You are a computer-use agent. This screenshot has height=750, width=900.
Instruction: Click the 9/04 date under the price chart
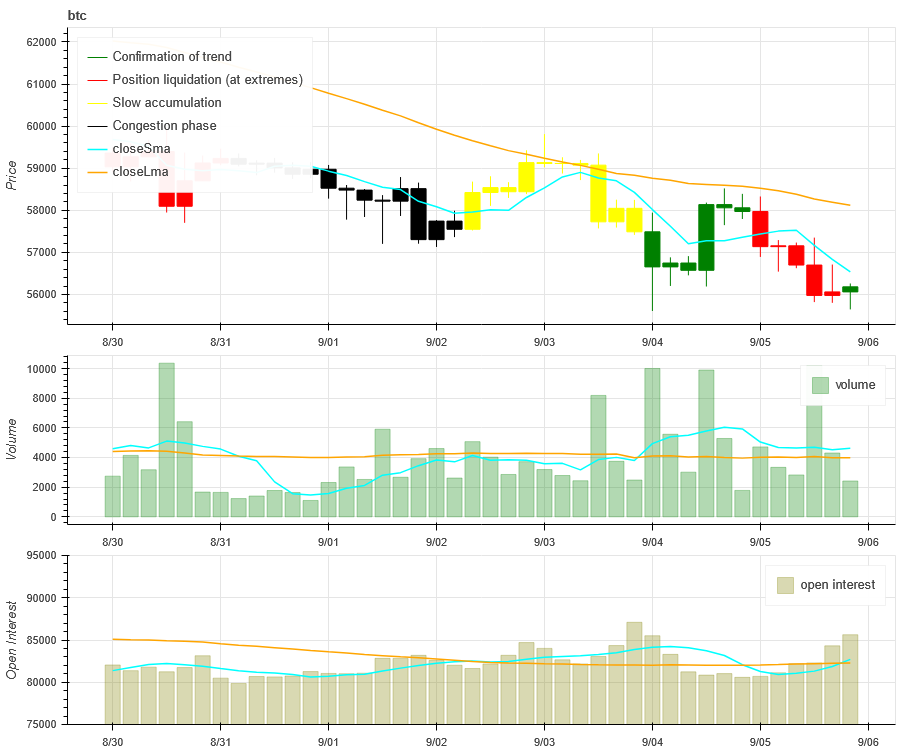pos(652,342)
